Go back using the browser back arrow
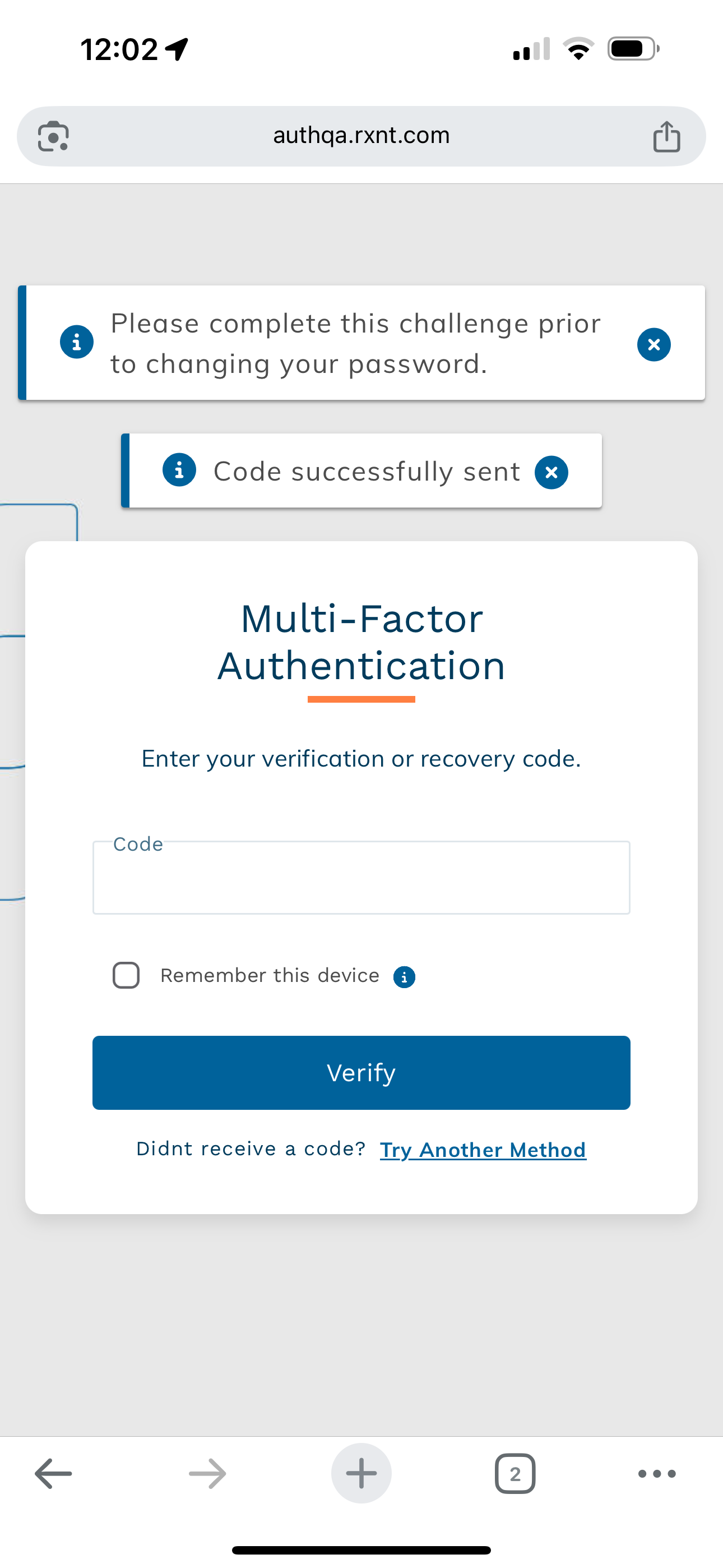 pos(54,1474)
